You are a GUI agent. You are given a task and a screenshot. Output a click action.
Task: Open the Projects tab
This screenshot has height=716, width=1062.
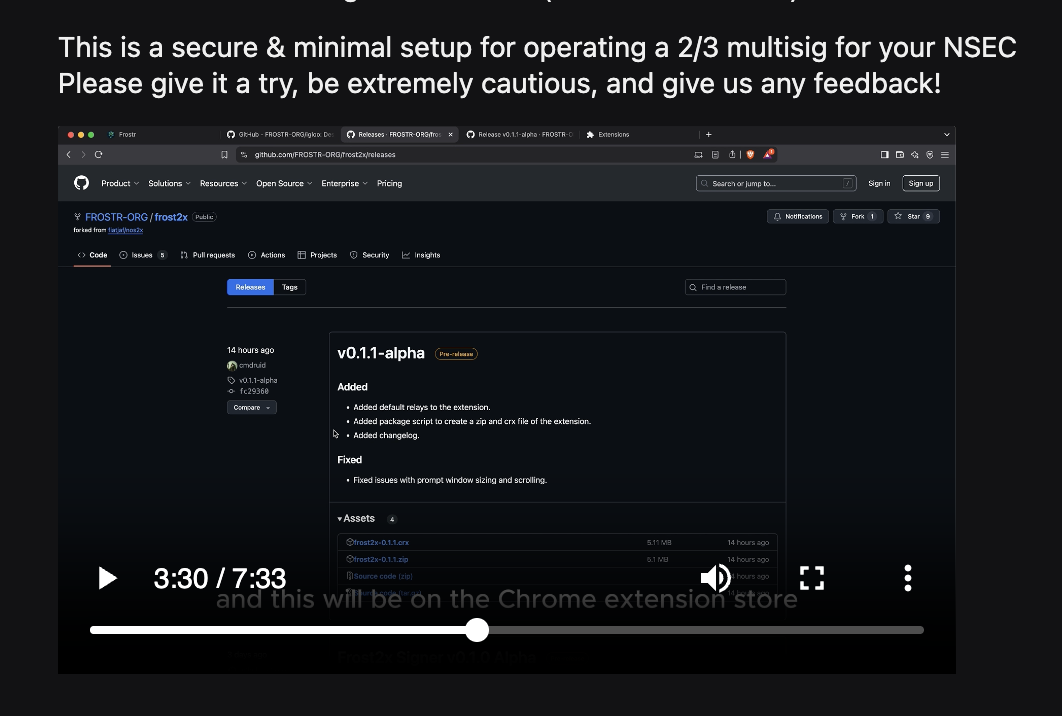pos(317,255)
